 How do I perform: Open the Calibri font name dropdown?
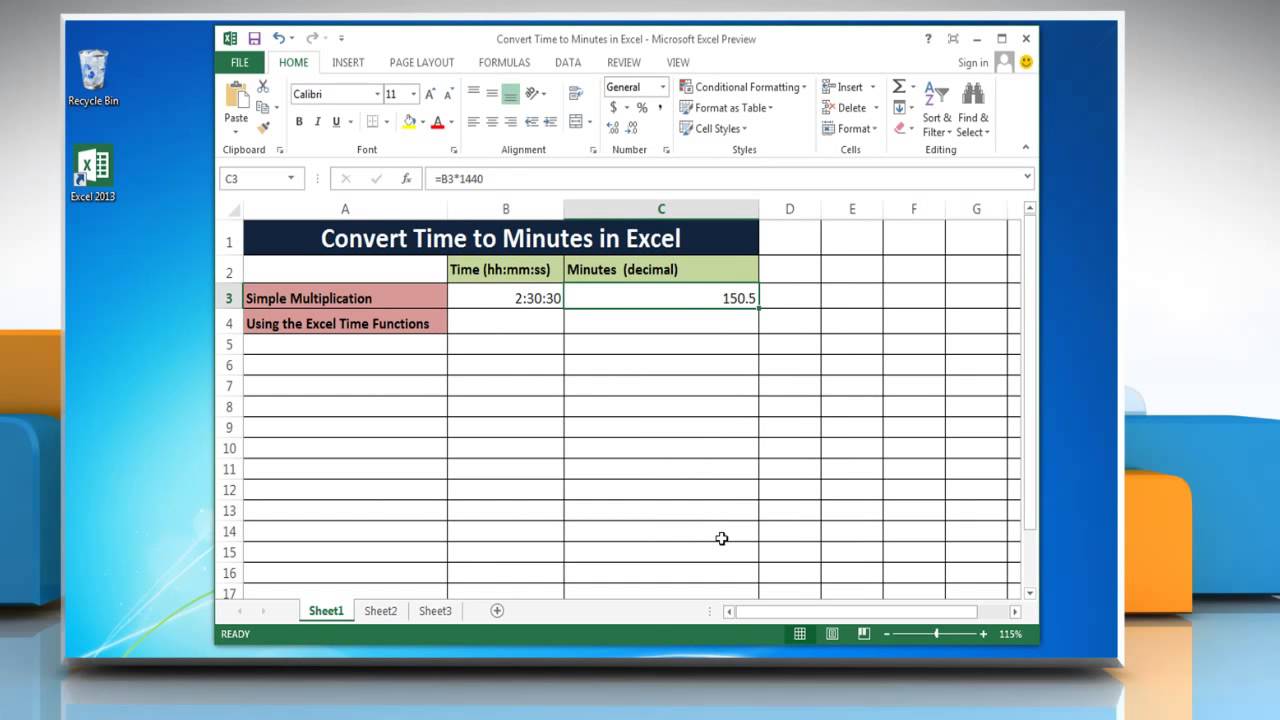377,94
